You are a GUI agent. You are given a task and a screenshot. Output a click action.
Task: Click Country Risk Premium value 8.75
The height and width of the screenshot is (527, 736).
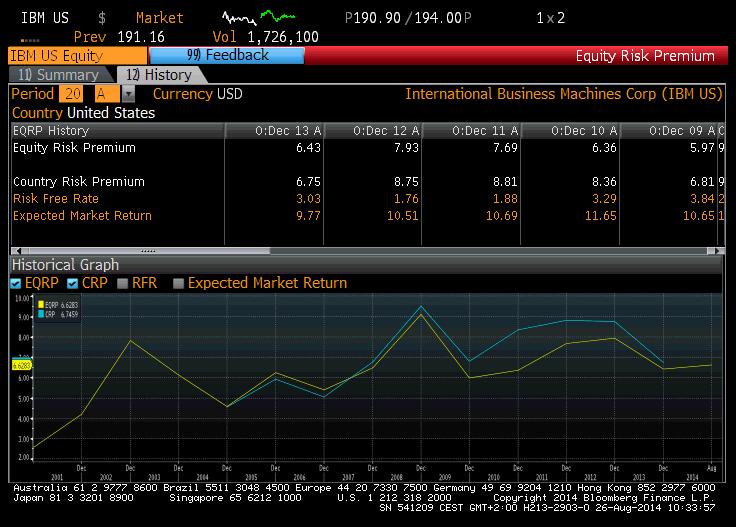click(x=406, y=182)
